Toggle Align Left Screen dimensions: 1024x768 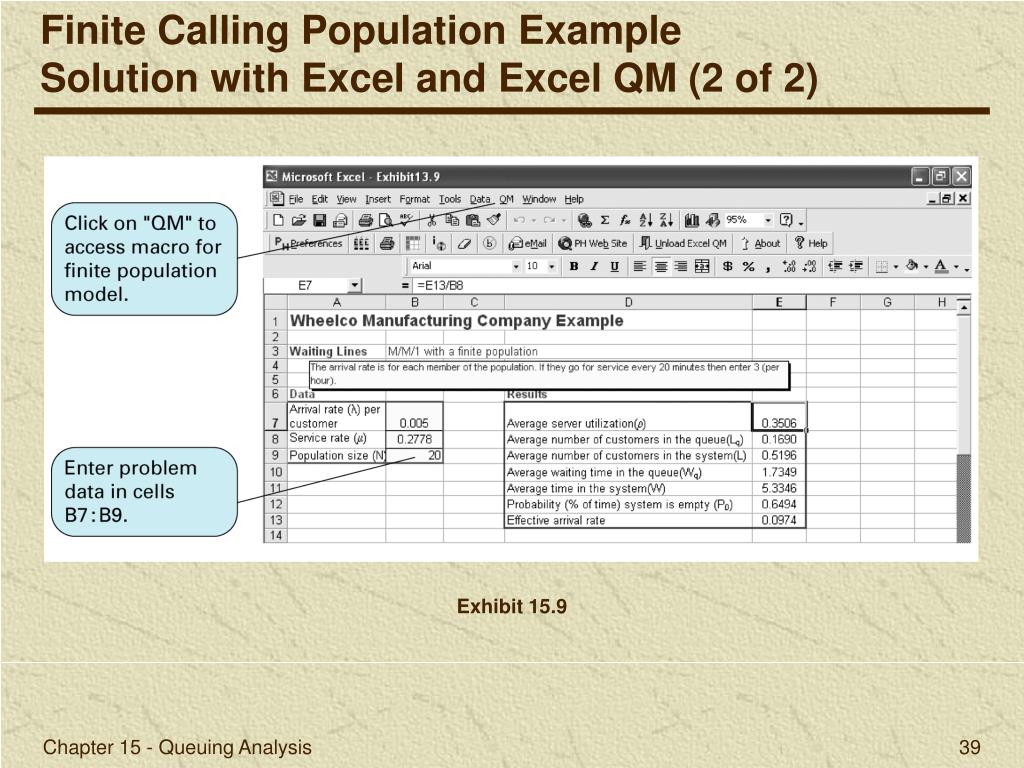[640, 266]
